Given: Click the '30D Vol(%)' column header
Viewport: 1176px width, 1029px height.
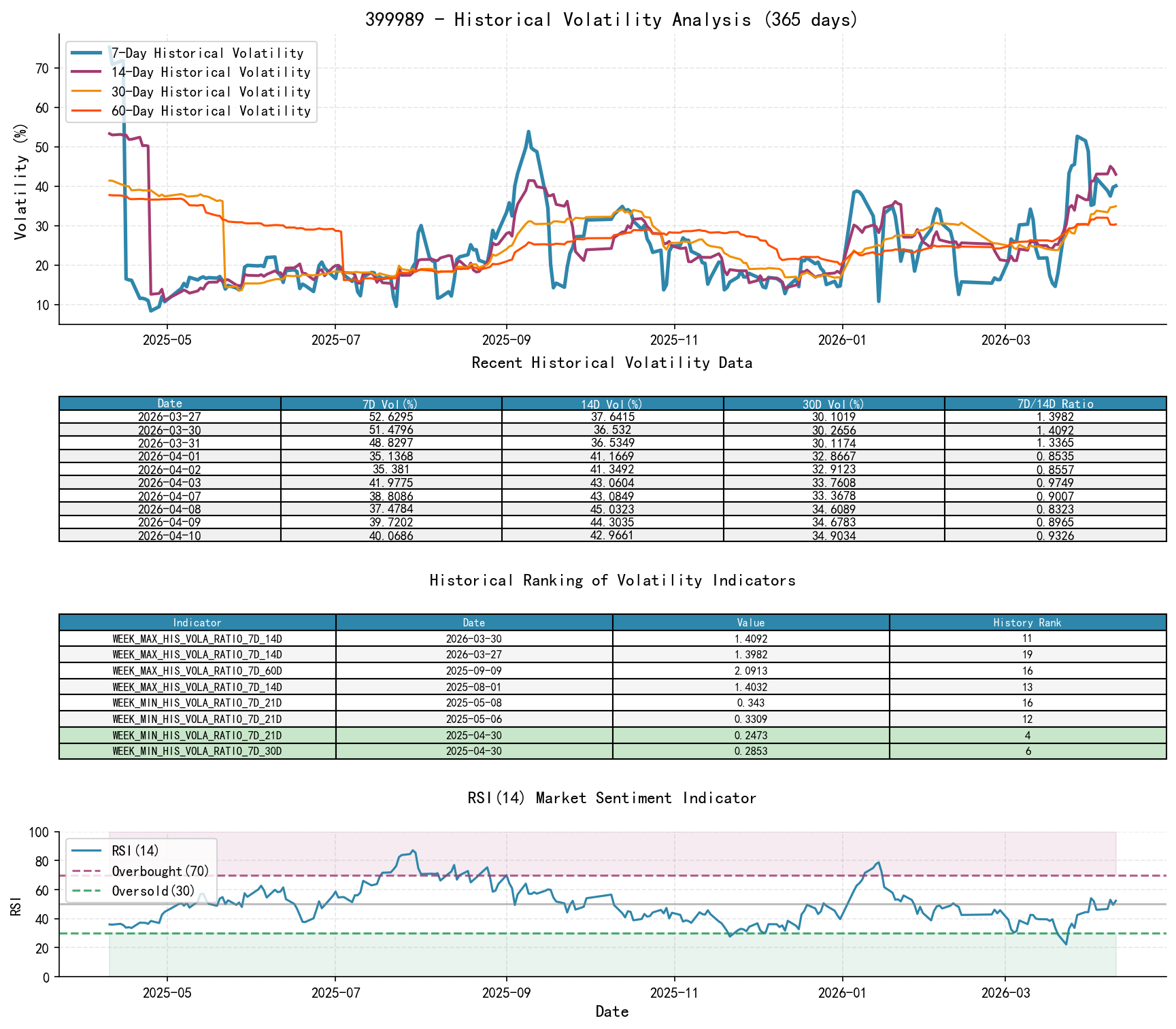Looking at the screenshot, I should coord(834,403).
